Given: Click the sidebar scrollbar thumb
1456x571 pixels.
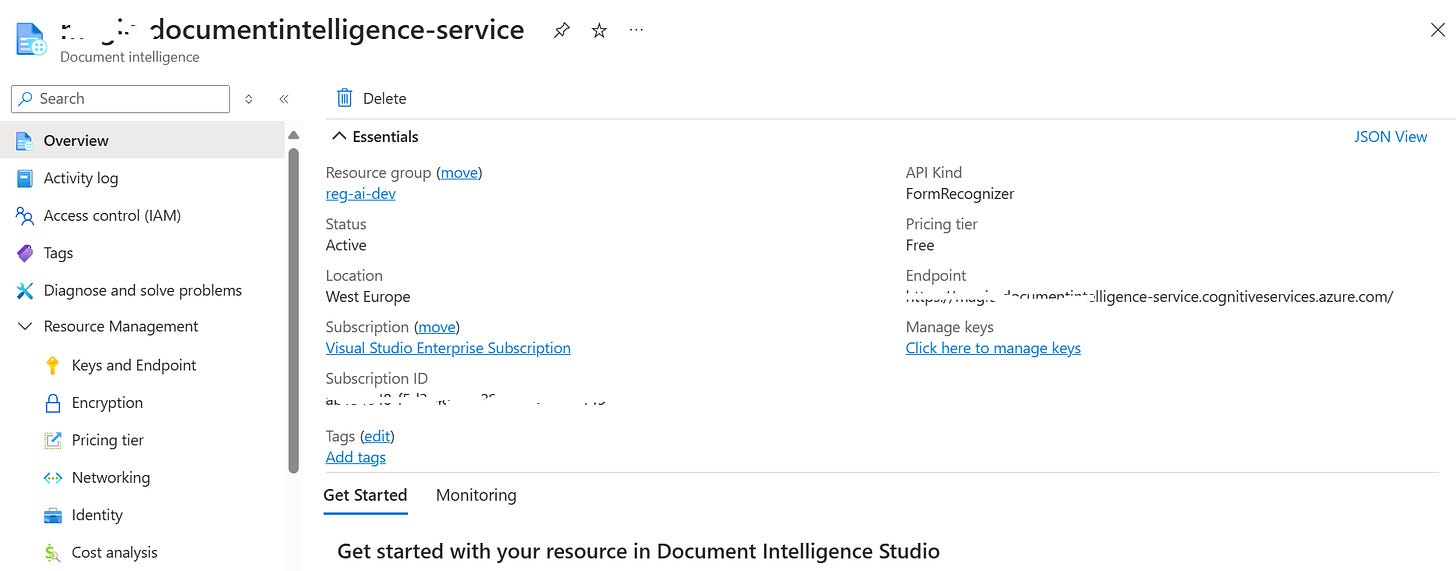Looking at the screenshot, I should pyautogui.click(x=293, y=309).
